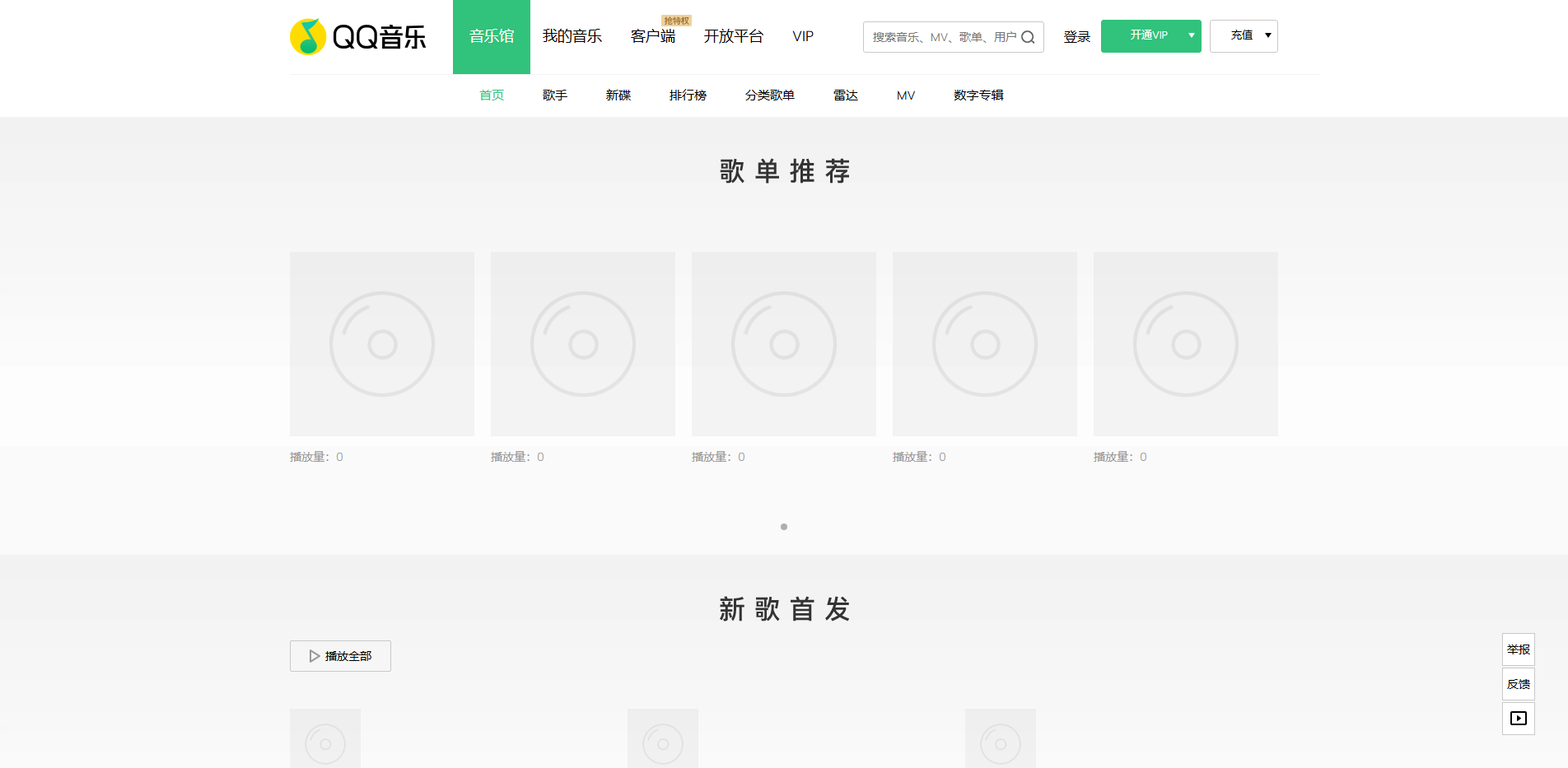Select 我的音乐 in top navigation
This screenshot has height=768, width=1568.
[573, 36]
